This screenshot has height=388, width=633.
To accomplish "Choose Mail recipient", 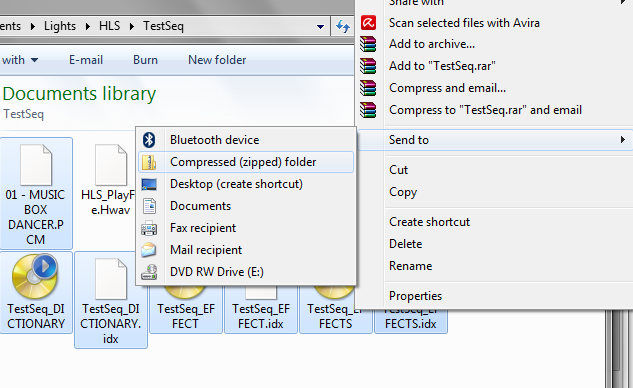I will [x=246, y=250].
